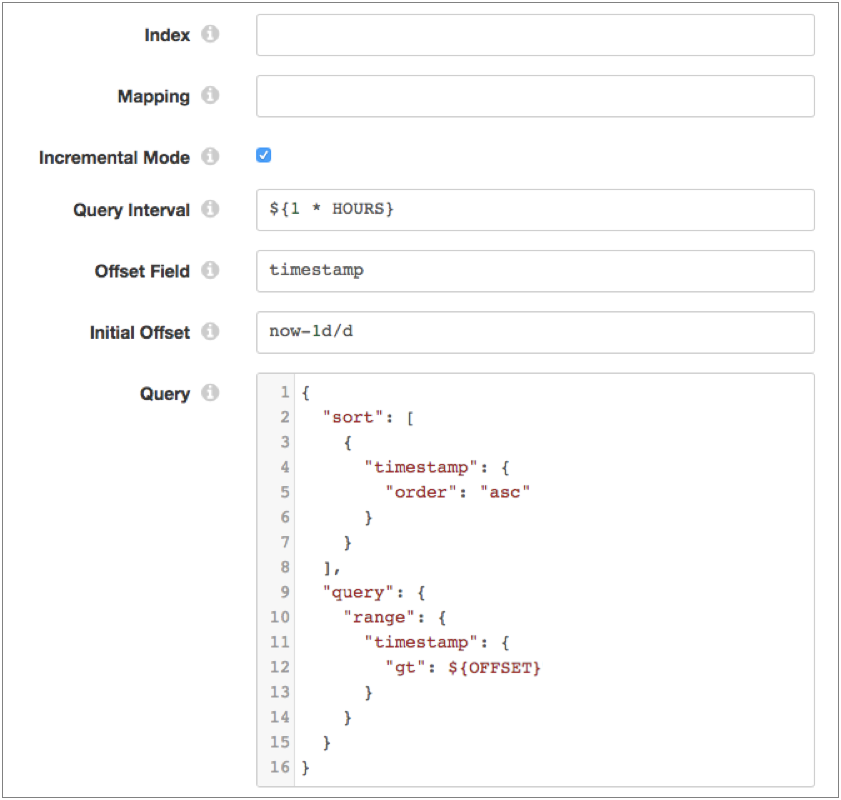Open the Mapping help info icon
Viewport: 841px width, 800px height.
coord(210,96)
